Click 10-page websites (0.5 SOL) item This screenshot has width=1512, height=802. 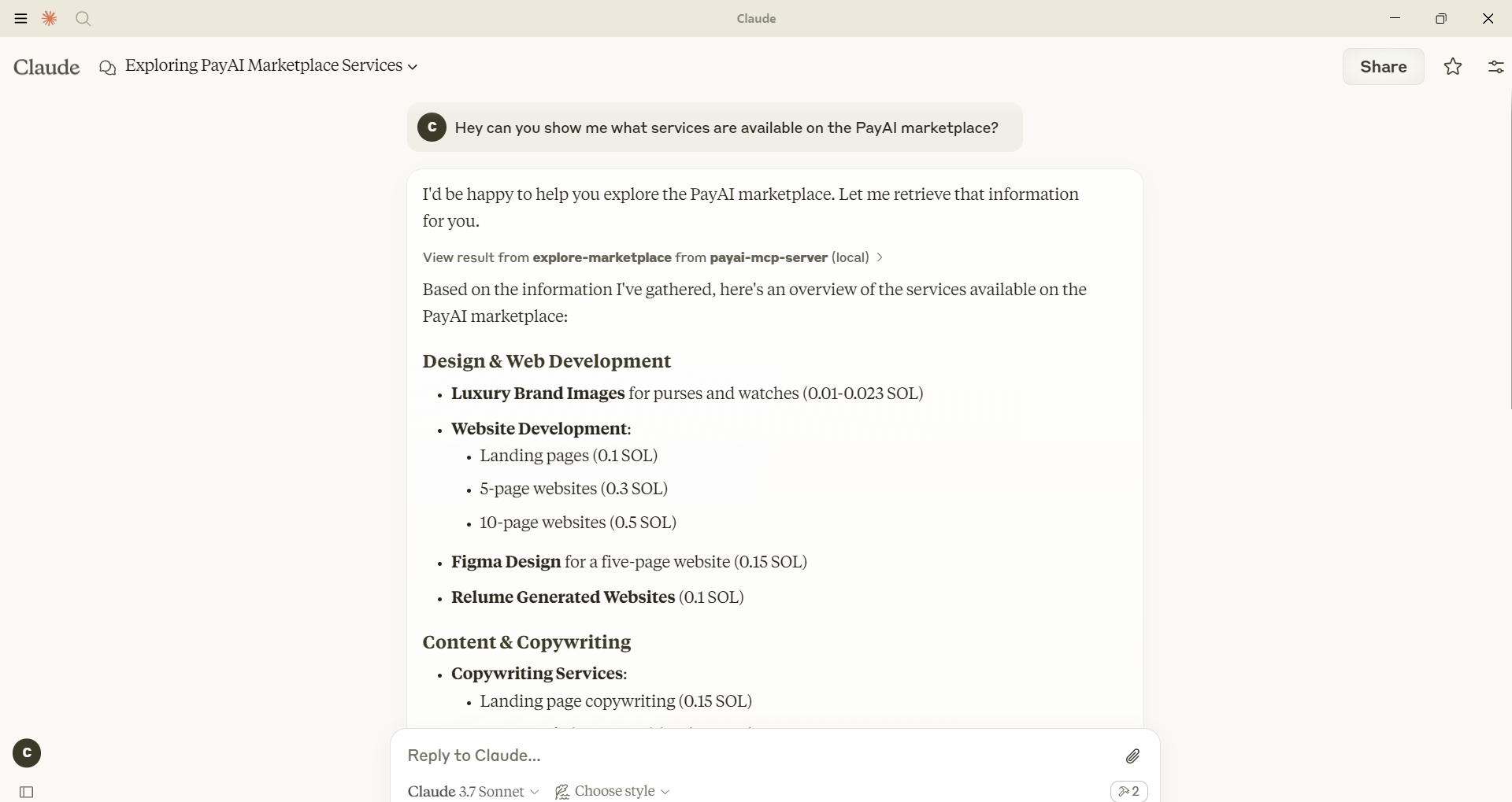[x=578, y=523]
